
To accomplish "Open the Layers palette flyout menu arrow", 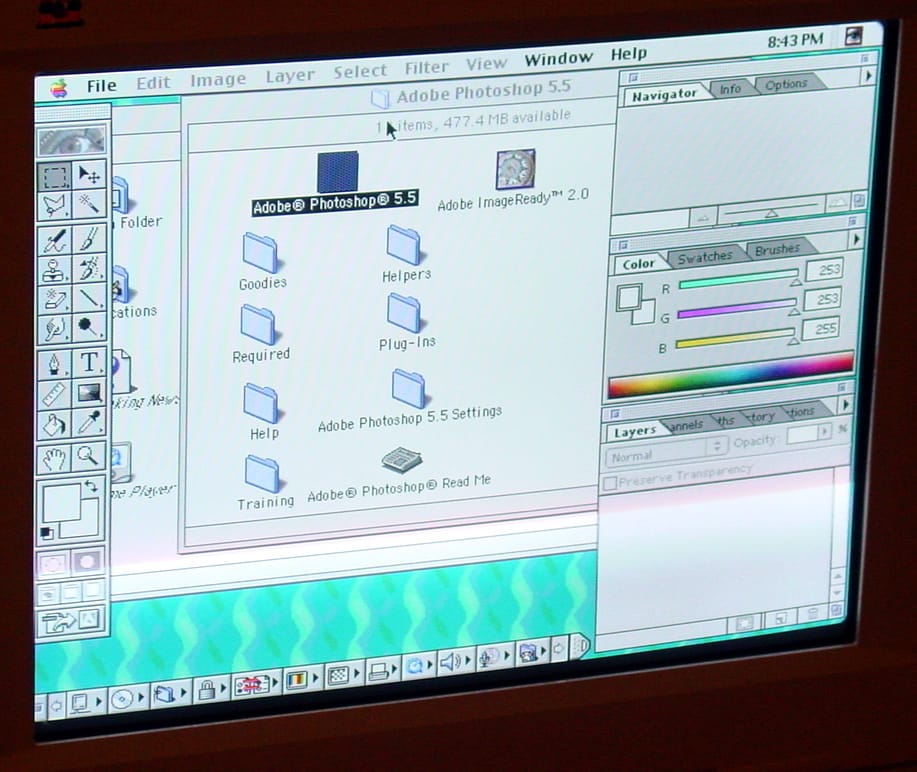I will click(x=845, y=404).
